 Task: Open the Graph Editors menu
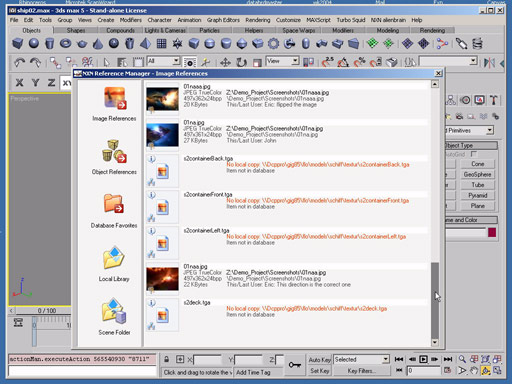(223, 20)
